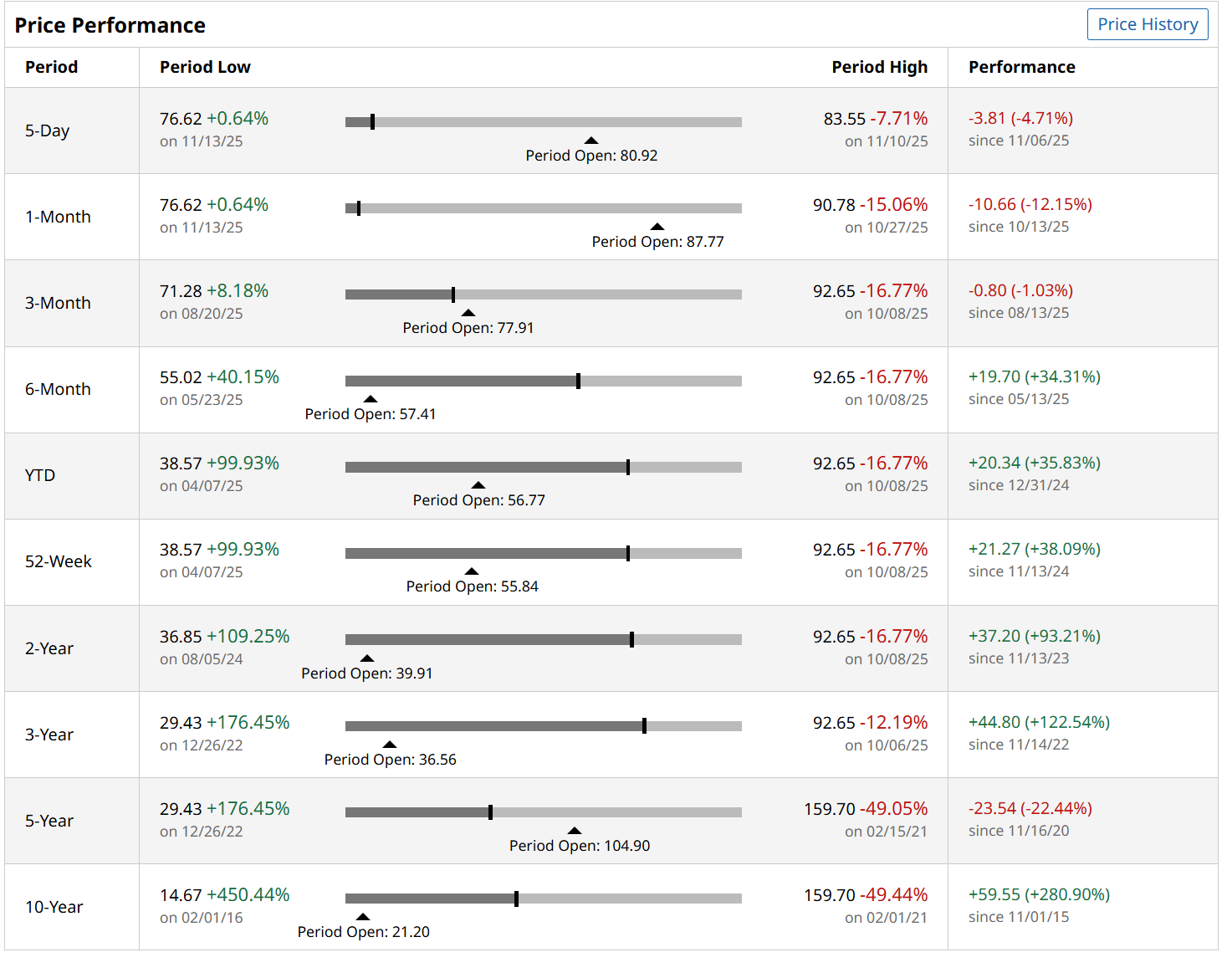Click the 1-Month period open triangle marker
Screen dimensions: 1232x978
pyautogui.click(x=657, y=227)
